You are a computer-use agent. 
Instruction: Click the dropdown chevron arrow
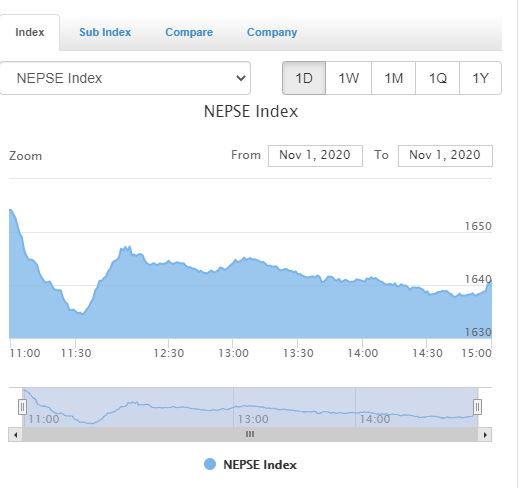click(241, 78)
